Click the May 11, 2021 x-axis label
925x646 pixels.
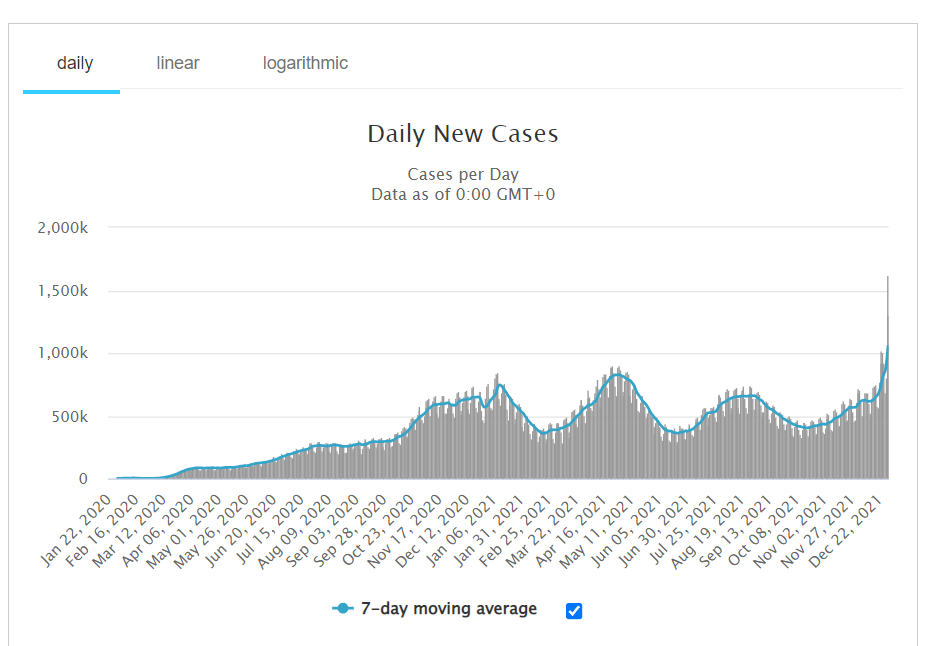[x=596, y=530]
